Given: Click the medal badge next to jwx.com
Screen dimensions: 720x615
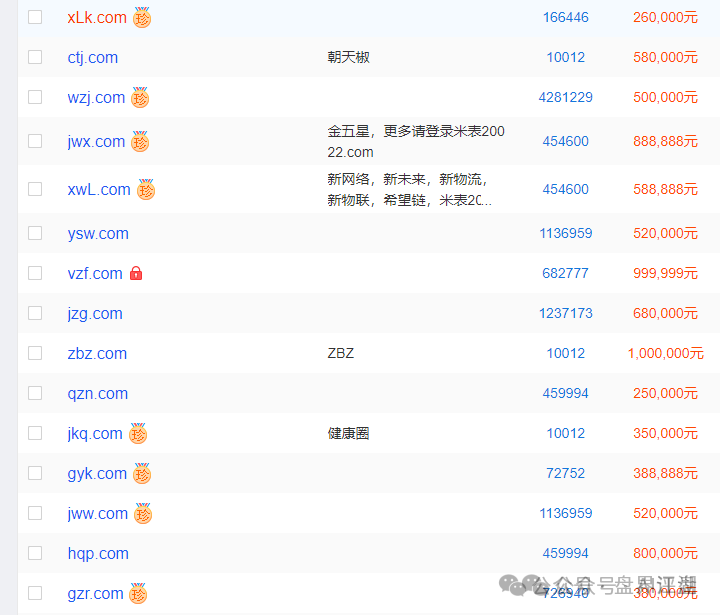Looking at the screenshot, I should (x=140, y=142).
